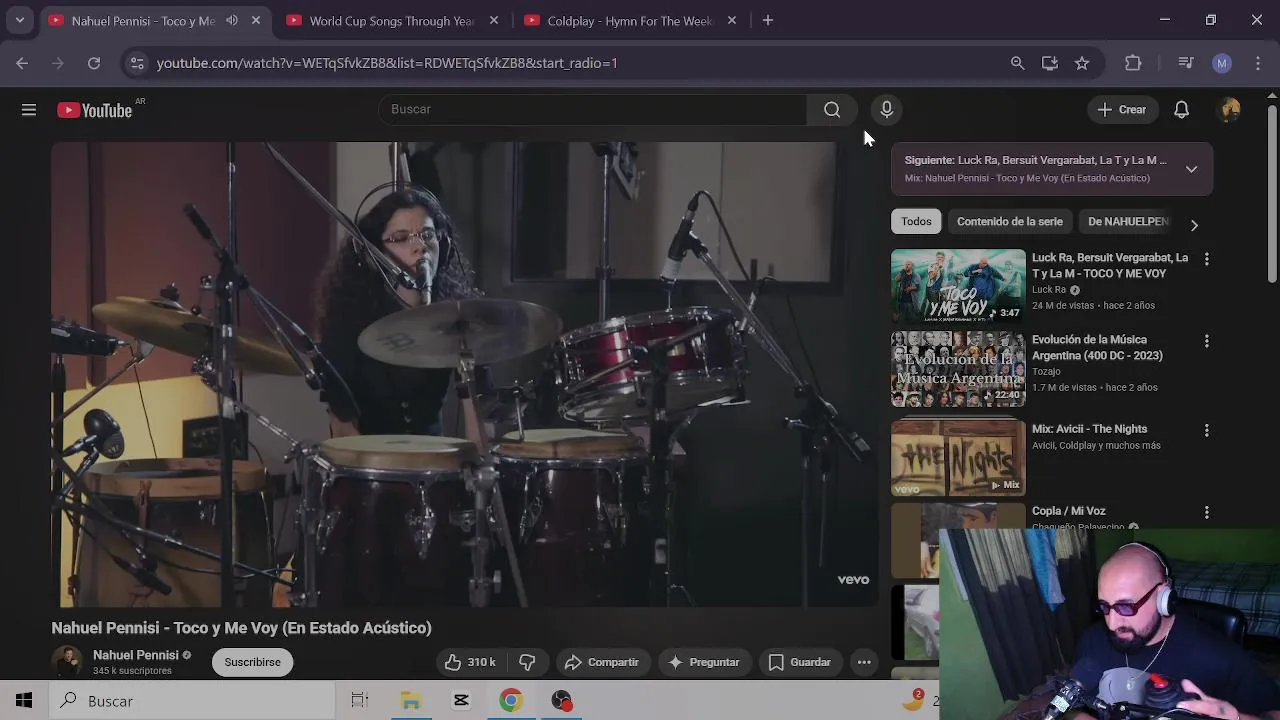Open Chrome media controls icon
Viewport: 1280px width, 720px height.
1186,63
